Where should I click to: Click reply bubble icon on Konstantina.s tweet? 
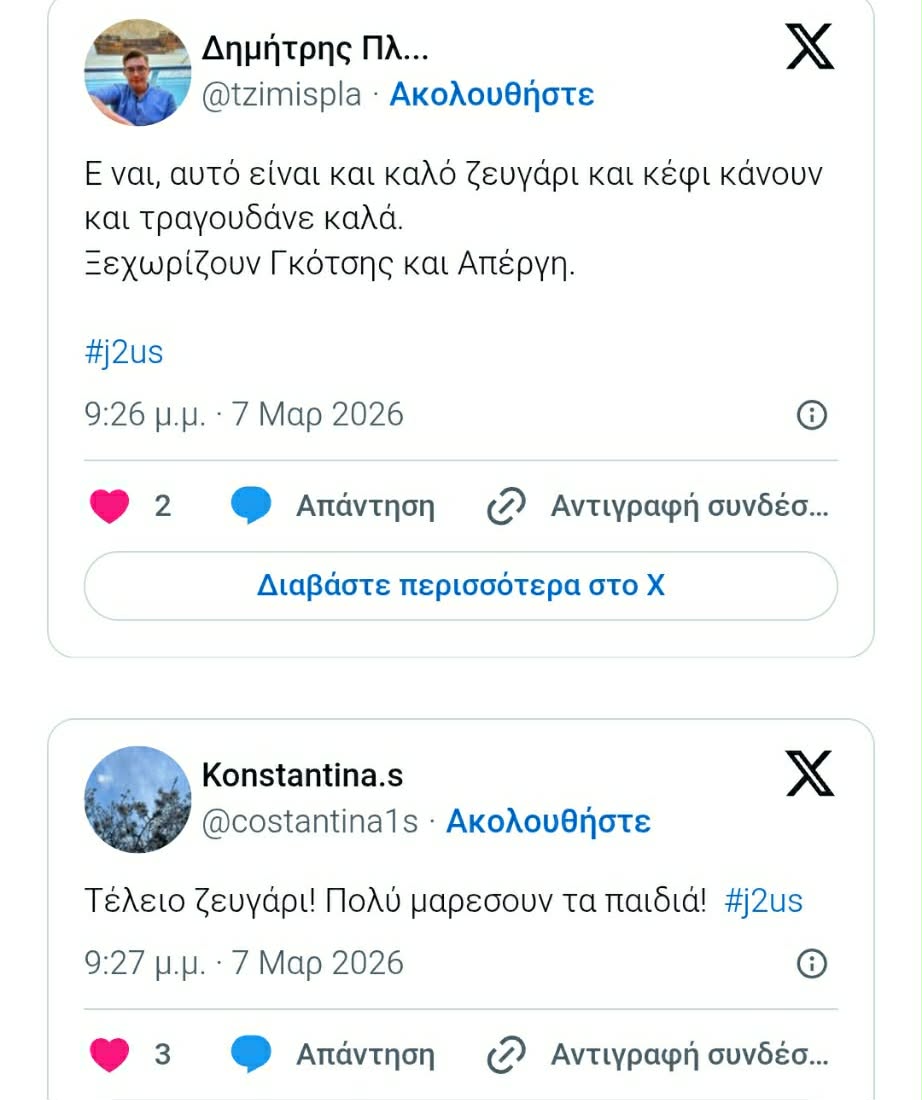click(251, 1054)
